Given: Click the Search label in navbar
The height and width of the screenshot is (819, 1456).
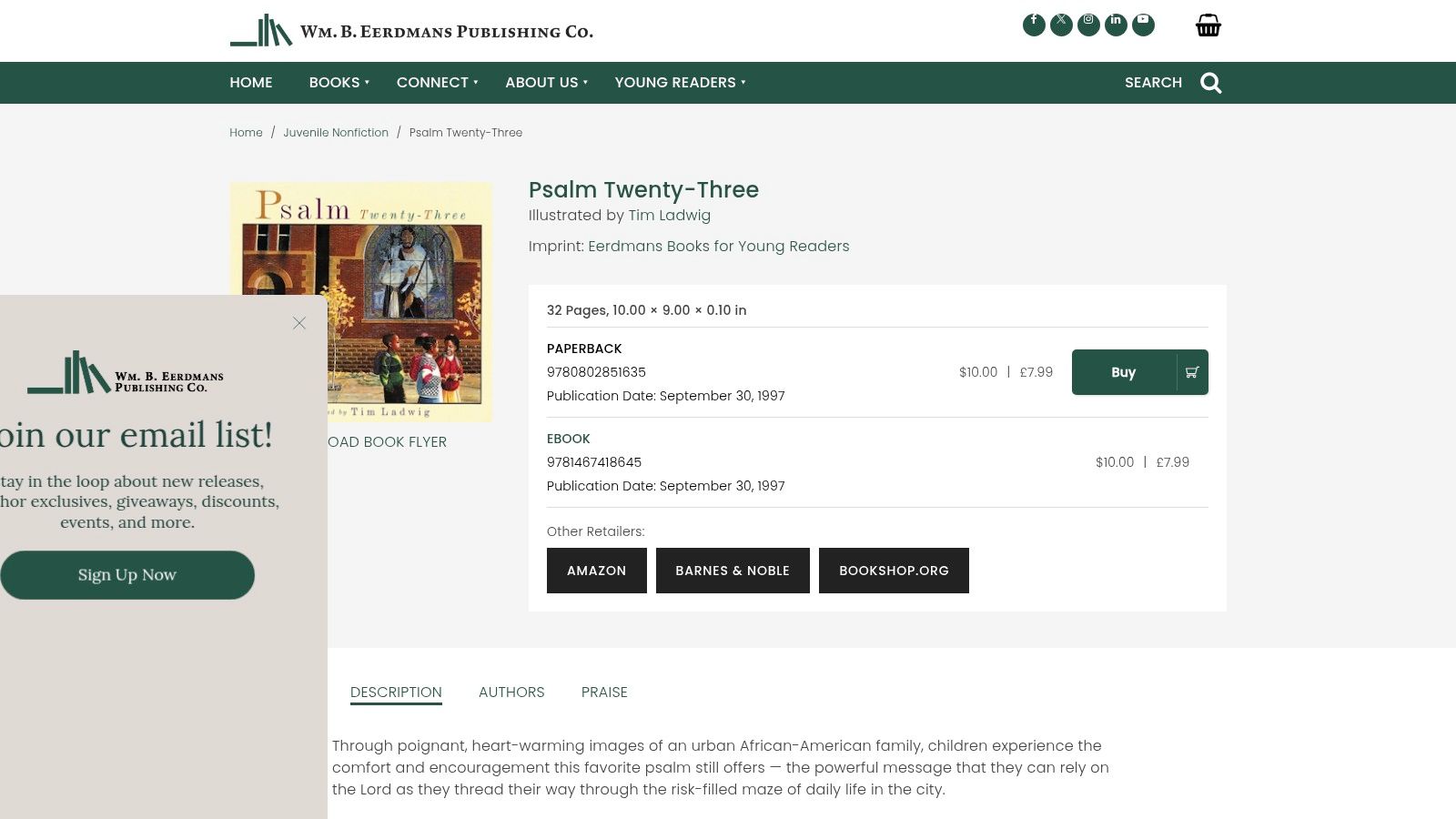Looking at the screenshot, I should [x=1153, y=83].
